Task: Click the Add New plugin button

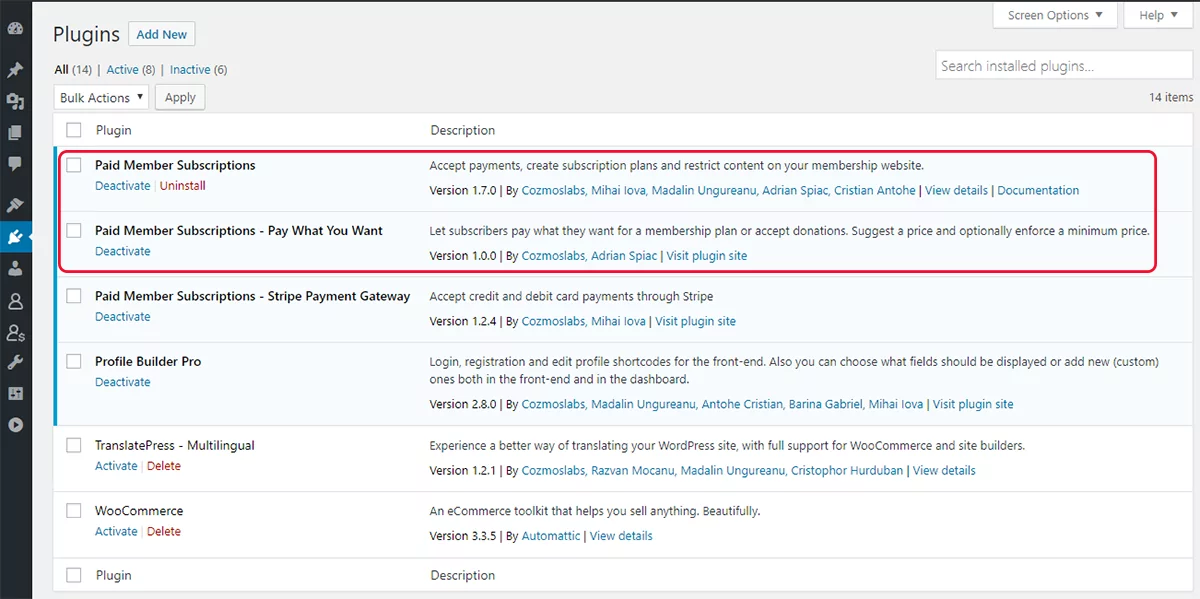Action: coord(162,34)
